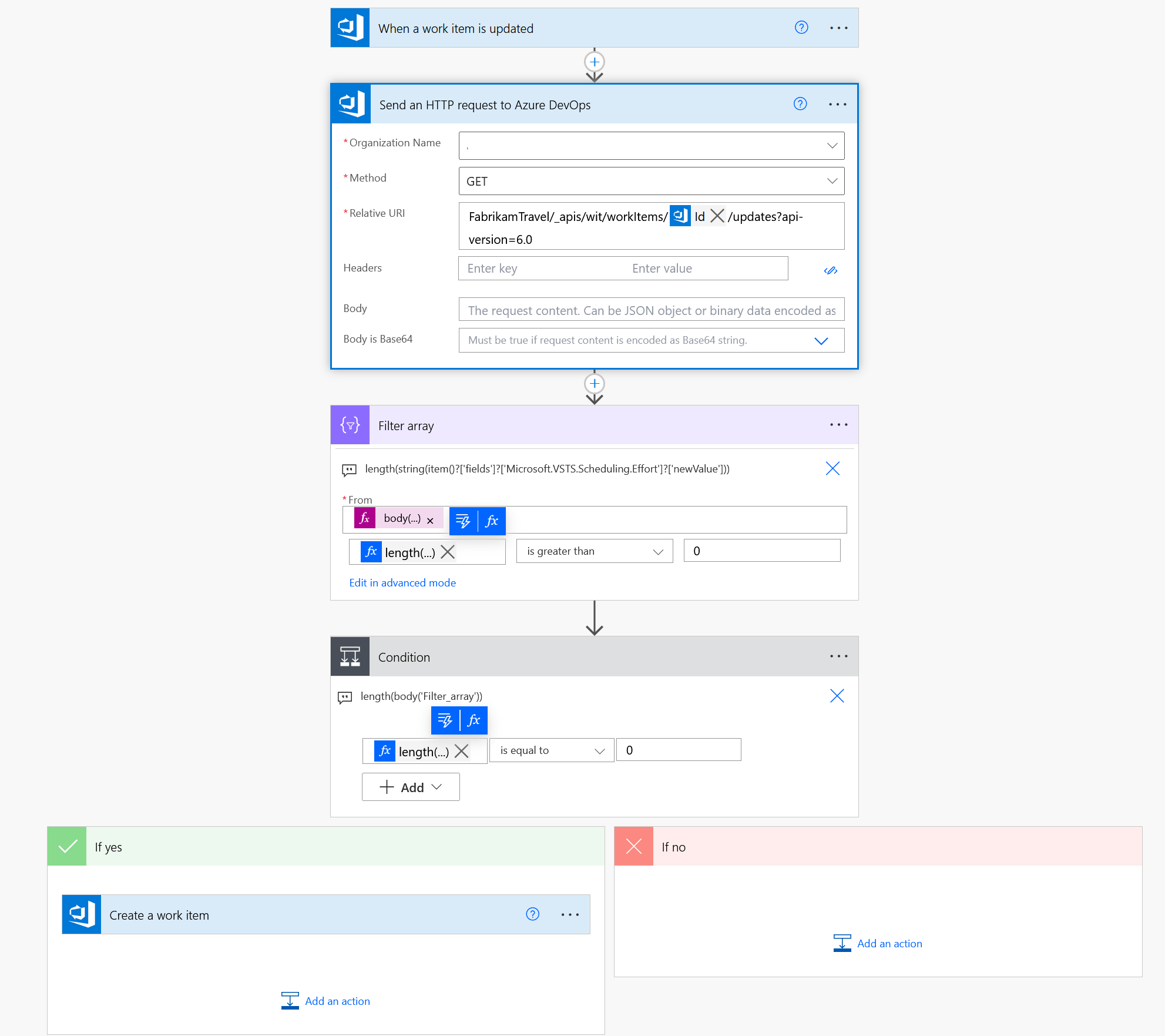Image resolution: width=1165 pixels, height=1036 pixels.
Task: Dismiss Filter array expression comment
Action: pyautogui.click(x=832, y=468)
